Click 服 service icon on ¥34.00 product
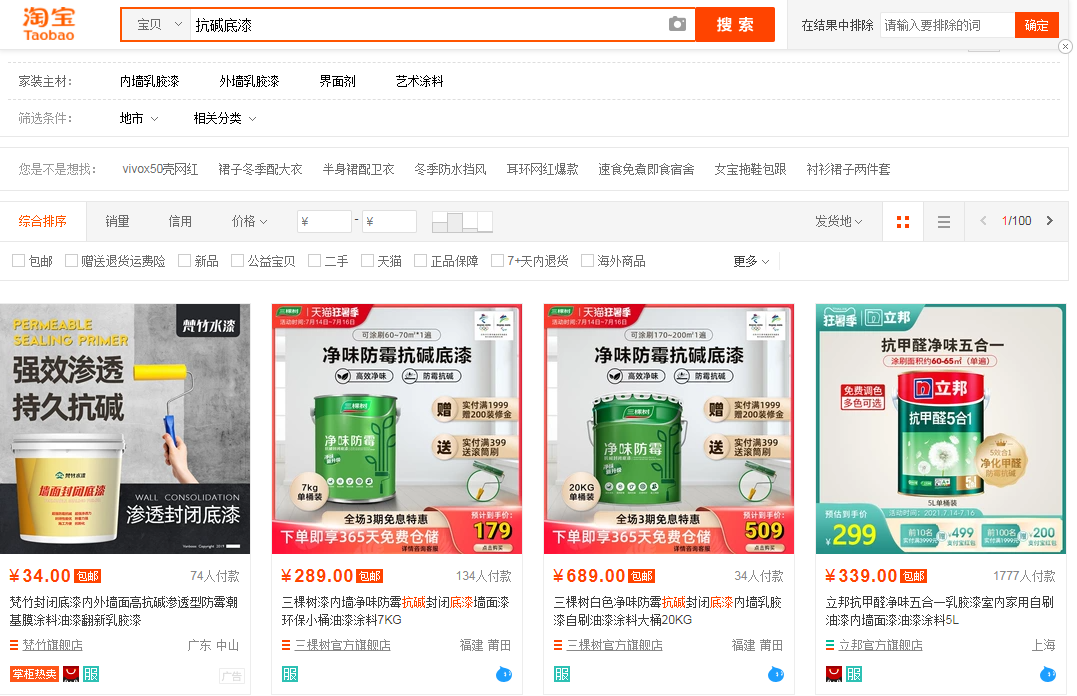Screen dimensions: 1077x696 pyautogui.click(x=91, y=674)
